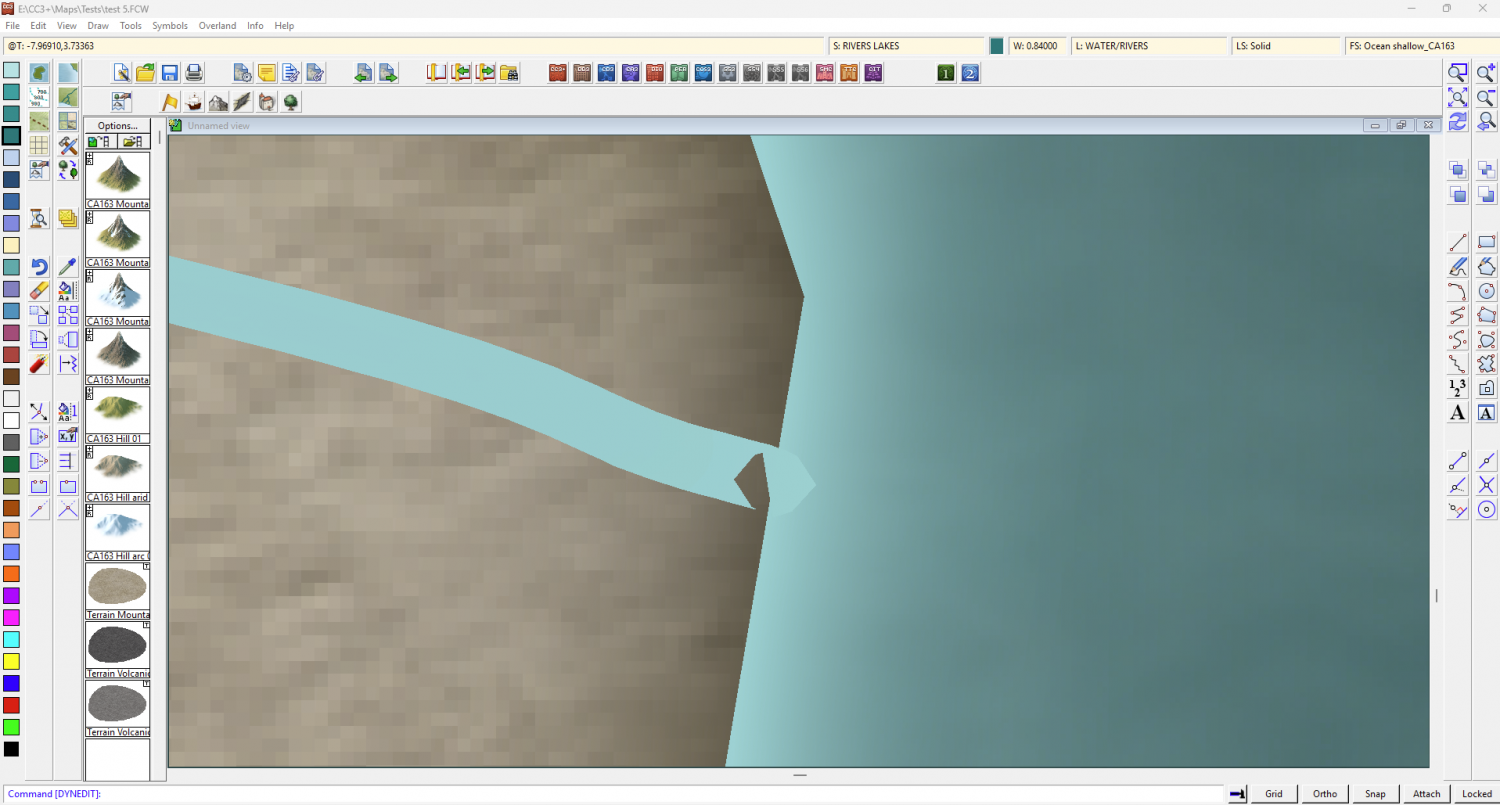Viewport: 1500px width, 805px height.
Task: Open the Symbols menu
Action: [x=169, y=25]
